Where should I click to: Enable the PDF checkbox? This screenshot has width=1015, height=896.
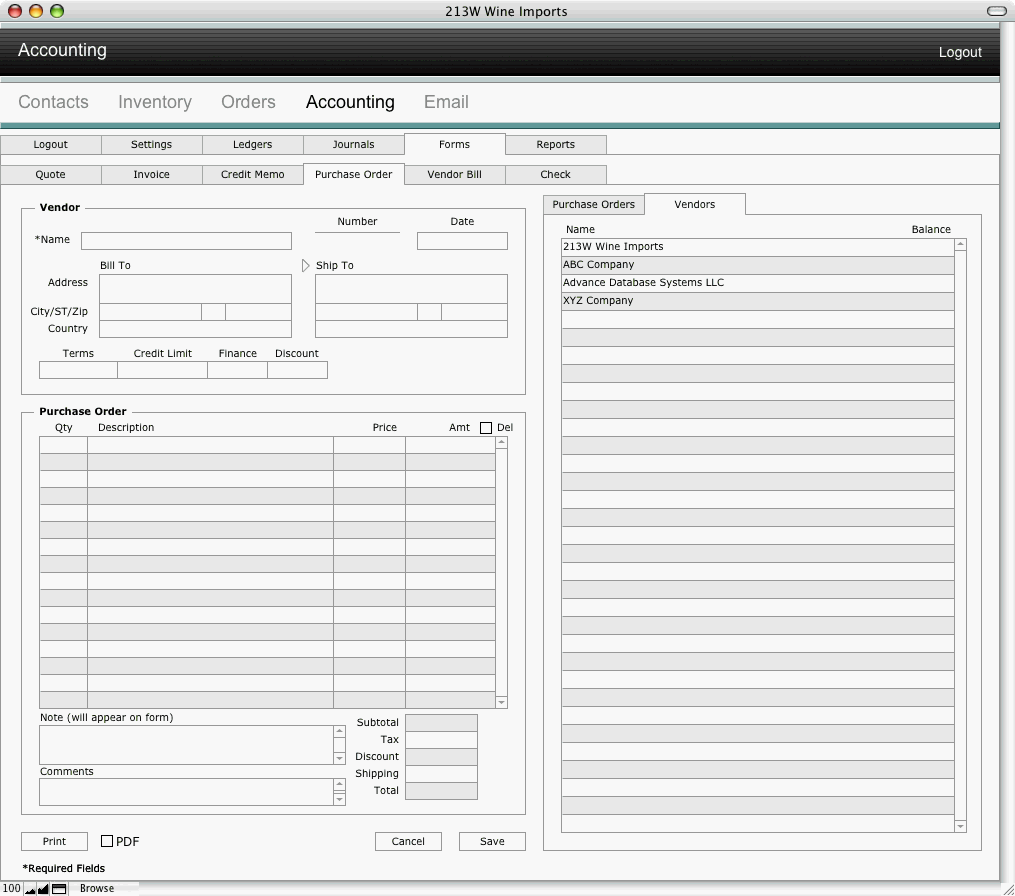(107, 841)
